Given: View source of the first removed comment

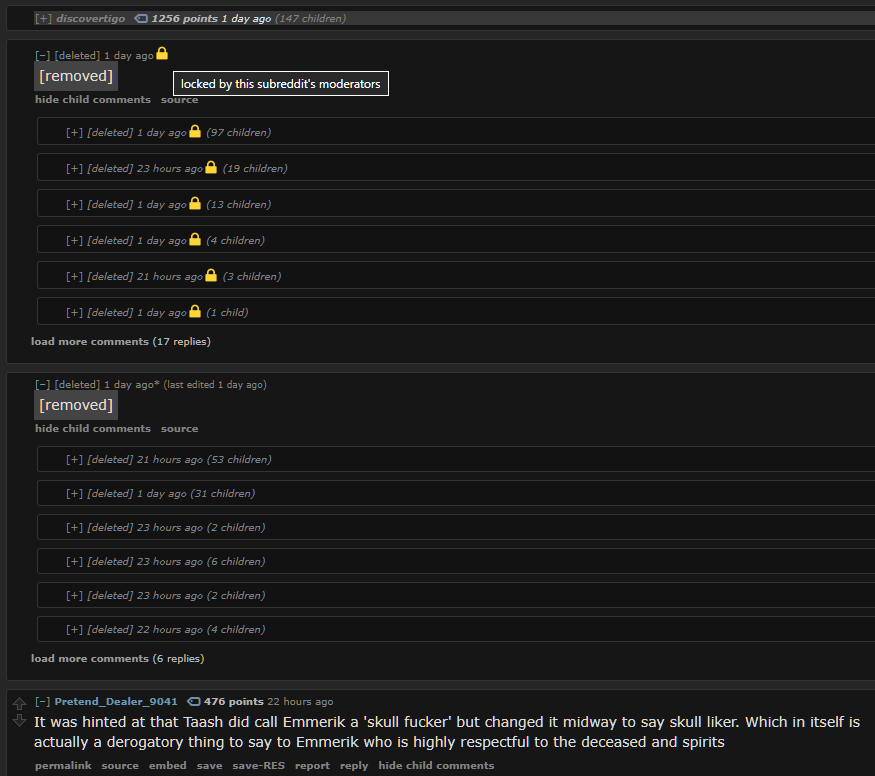Looking at the screenshot, I should (x=179, y=100).
